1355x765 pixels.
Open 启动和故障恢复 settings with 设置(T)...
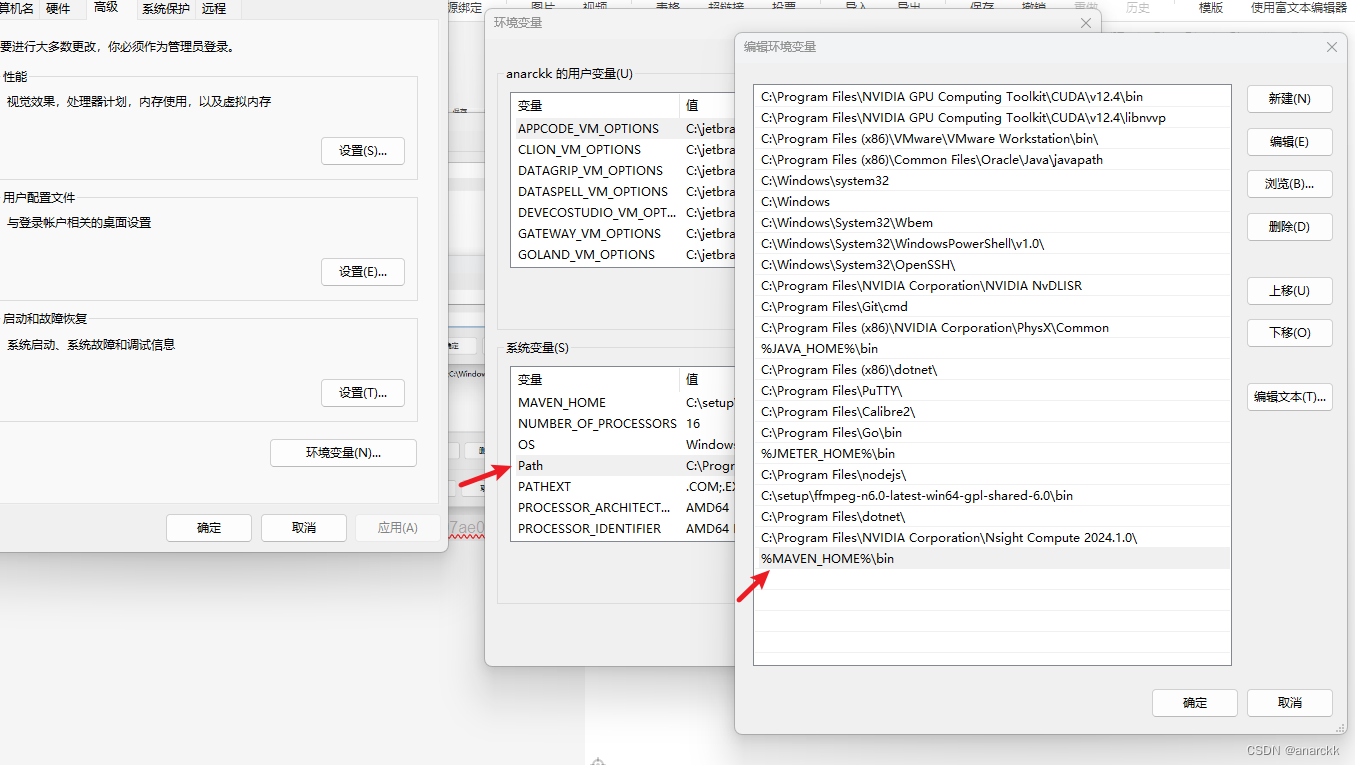pos(363,393)
